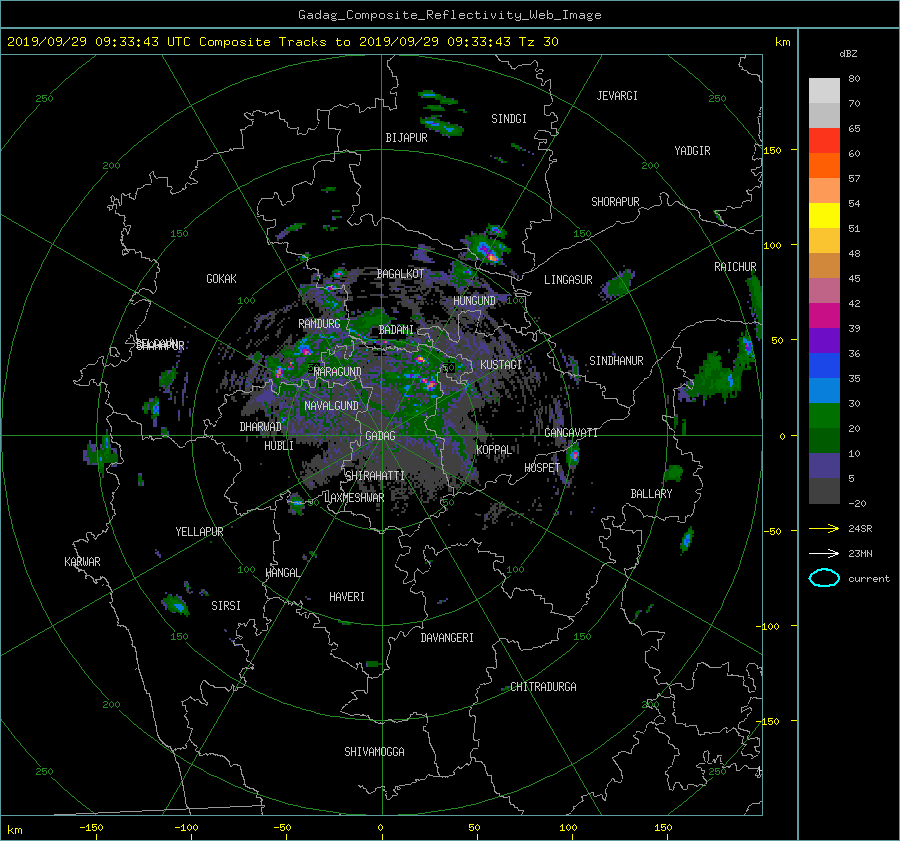
Task: Select the 'RAICHUR' place label
Action: [735, 267]
